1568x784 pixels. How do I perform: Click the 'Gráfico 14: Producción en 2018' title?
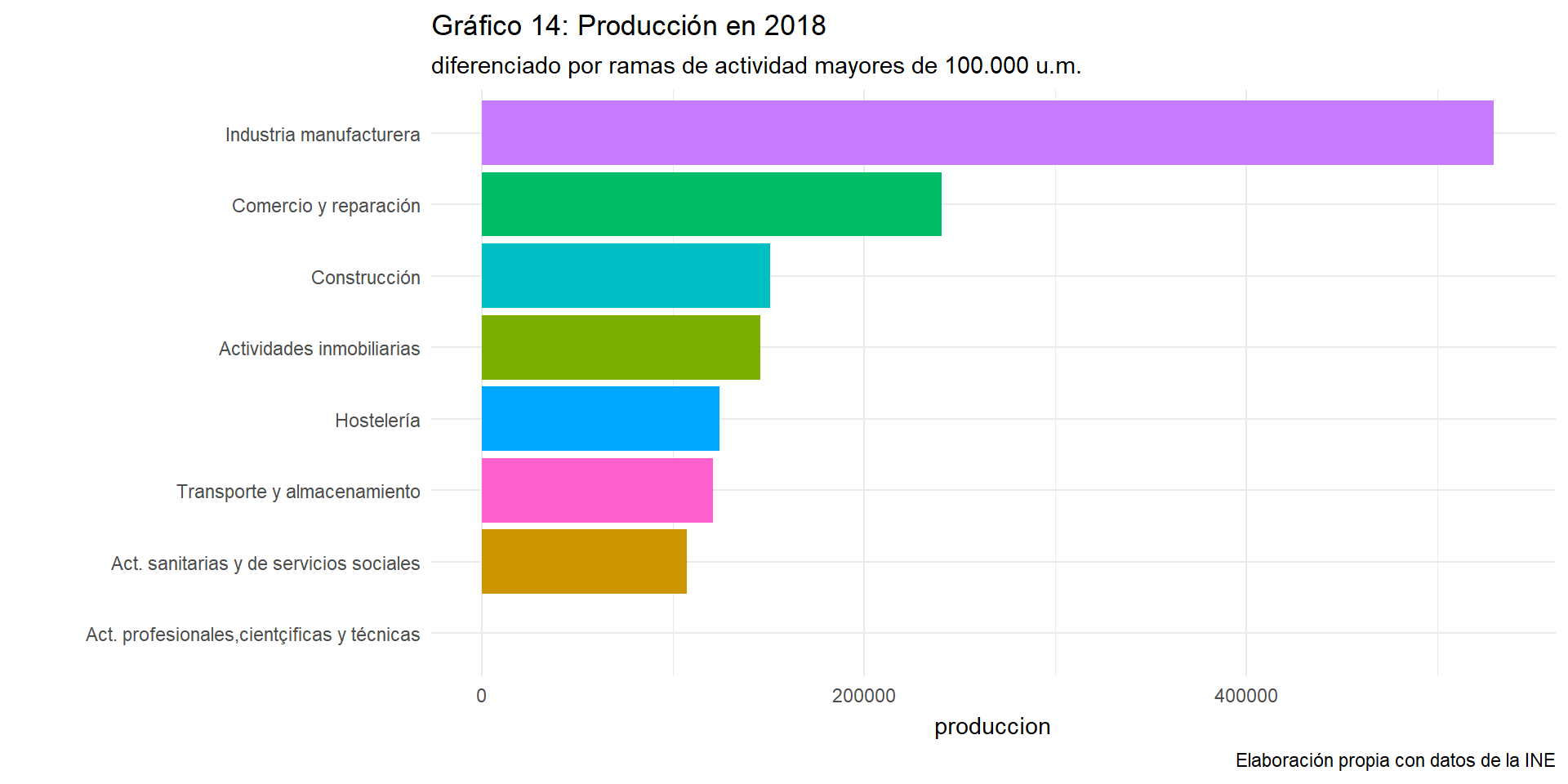(x=628, y=26)
